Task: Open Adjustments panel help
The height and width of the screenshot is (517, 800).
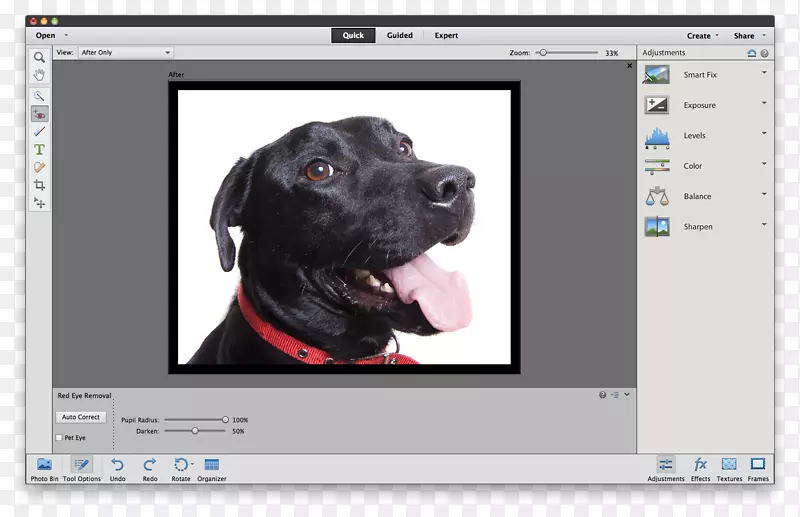Action: coord(764,53)
